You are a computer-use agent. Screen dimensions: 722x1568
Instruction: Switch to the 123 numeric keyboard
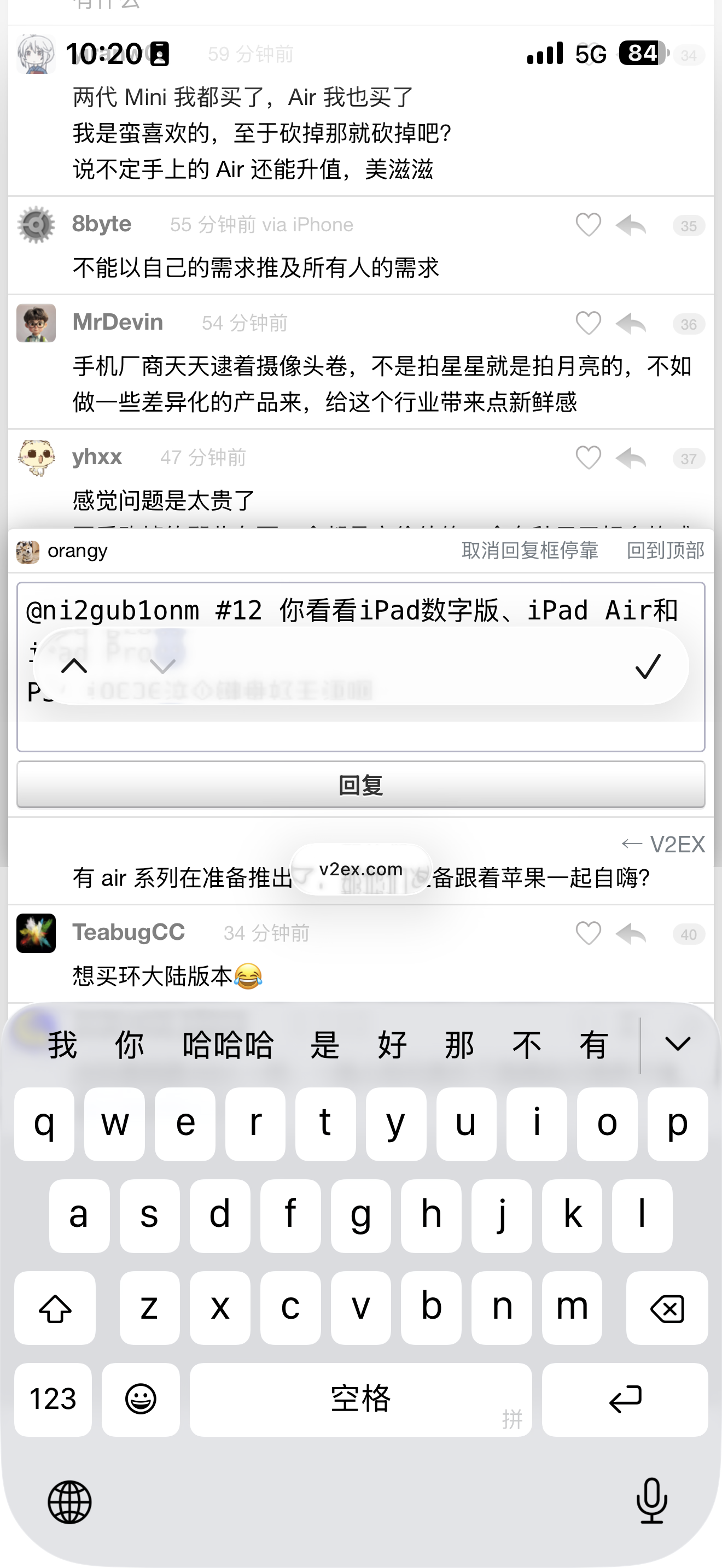tap(53, 1400)
